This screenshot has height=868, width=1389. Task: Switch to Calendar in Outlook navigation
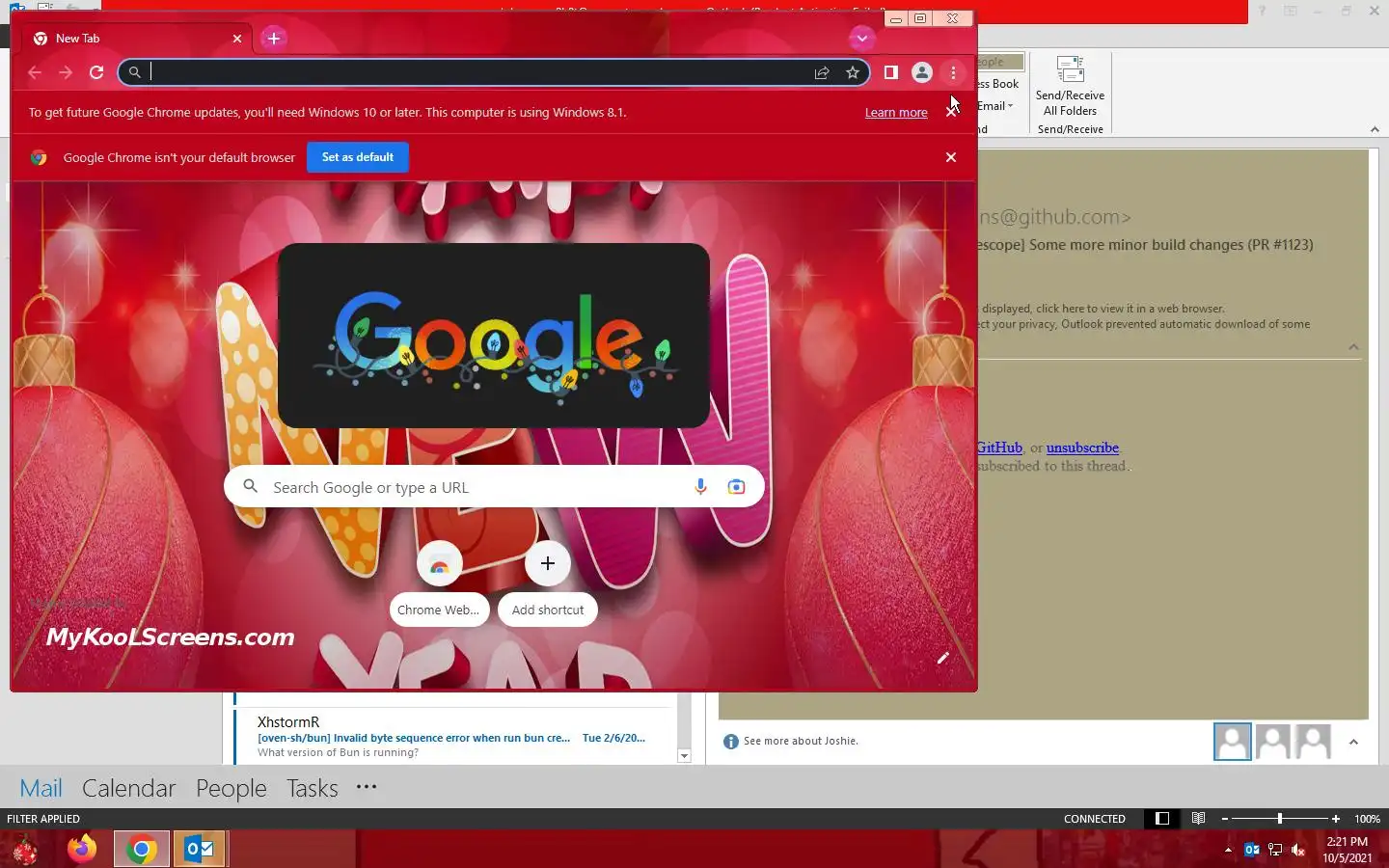128,788
